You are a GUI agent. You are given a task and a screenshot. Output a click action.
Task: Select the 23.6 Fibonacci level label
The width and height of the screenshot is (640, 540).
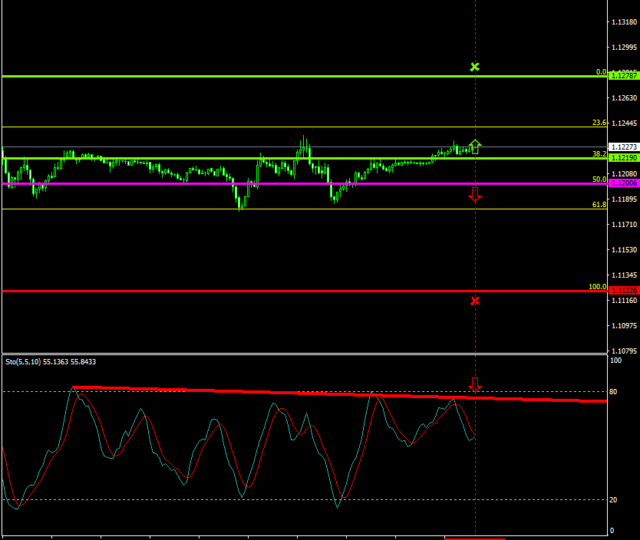pos(599,123)
